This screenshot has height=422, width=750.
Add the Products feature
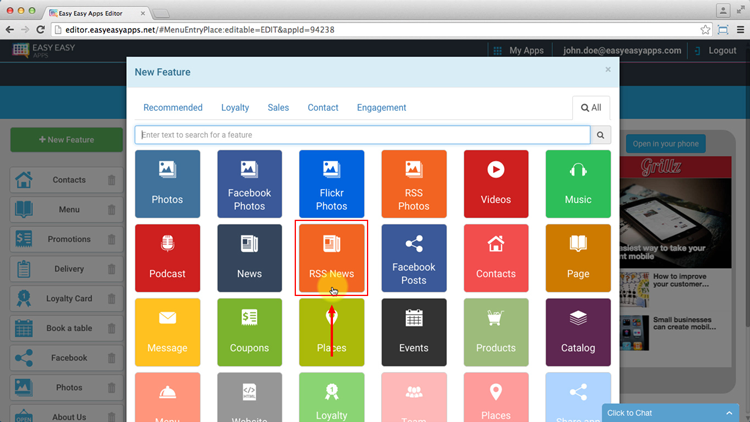pos(496,332)
